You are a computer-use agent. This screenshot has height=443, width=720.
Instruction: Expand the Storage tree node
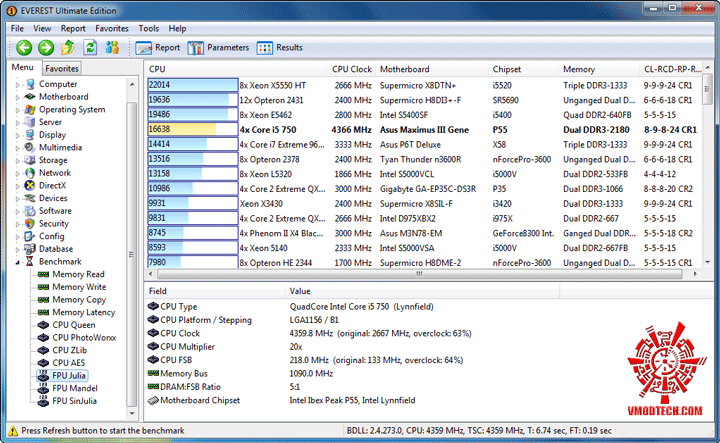click(x=17, y=161)
